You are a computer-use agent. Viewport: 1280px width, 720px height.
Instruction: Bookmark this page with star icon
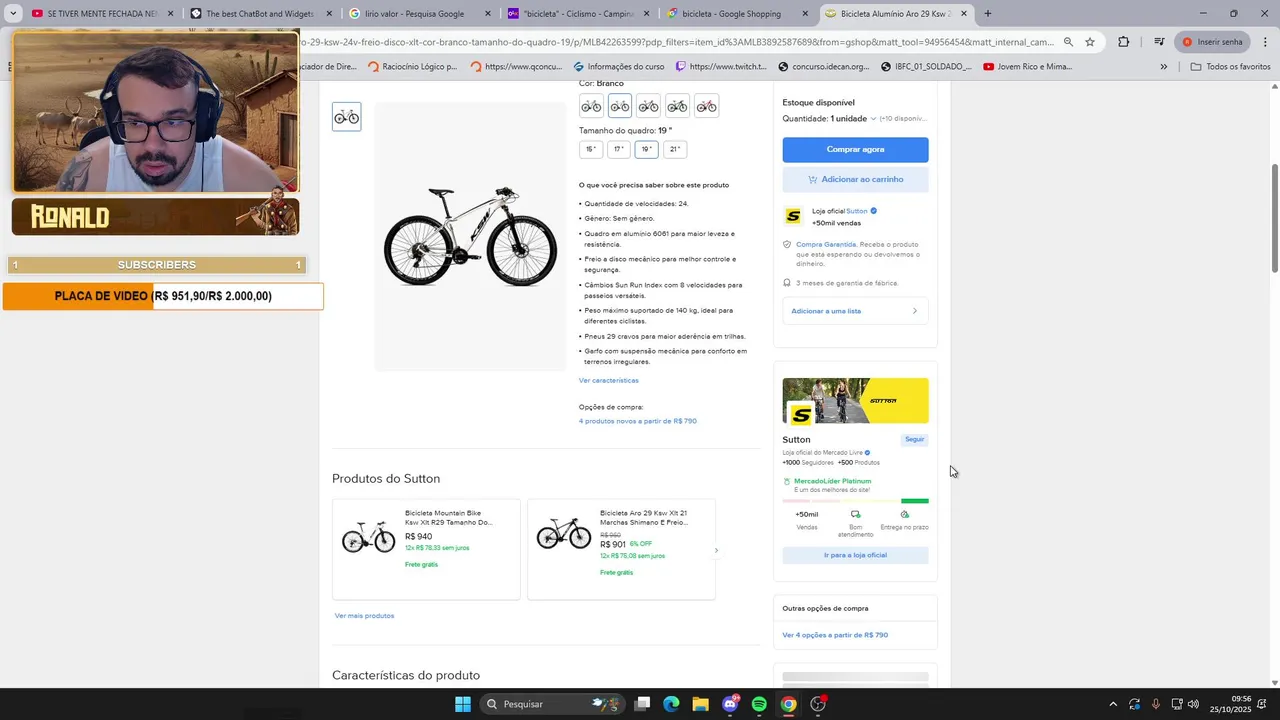(x=1090, y=42)
